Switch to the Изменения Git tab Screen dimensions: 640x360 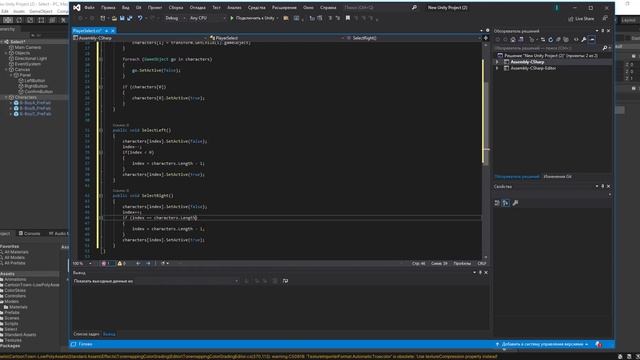(x=557, y=177)
